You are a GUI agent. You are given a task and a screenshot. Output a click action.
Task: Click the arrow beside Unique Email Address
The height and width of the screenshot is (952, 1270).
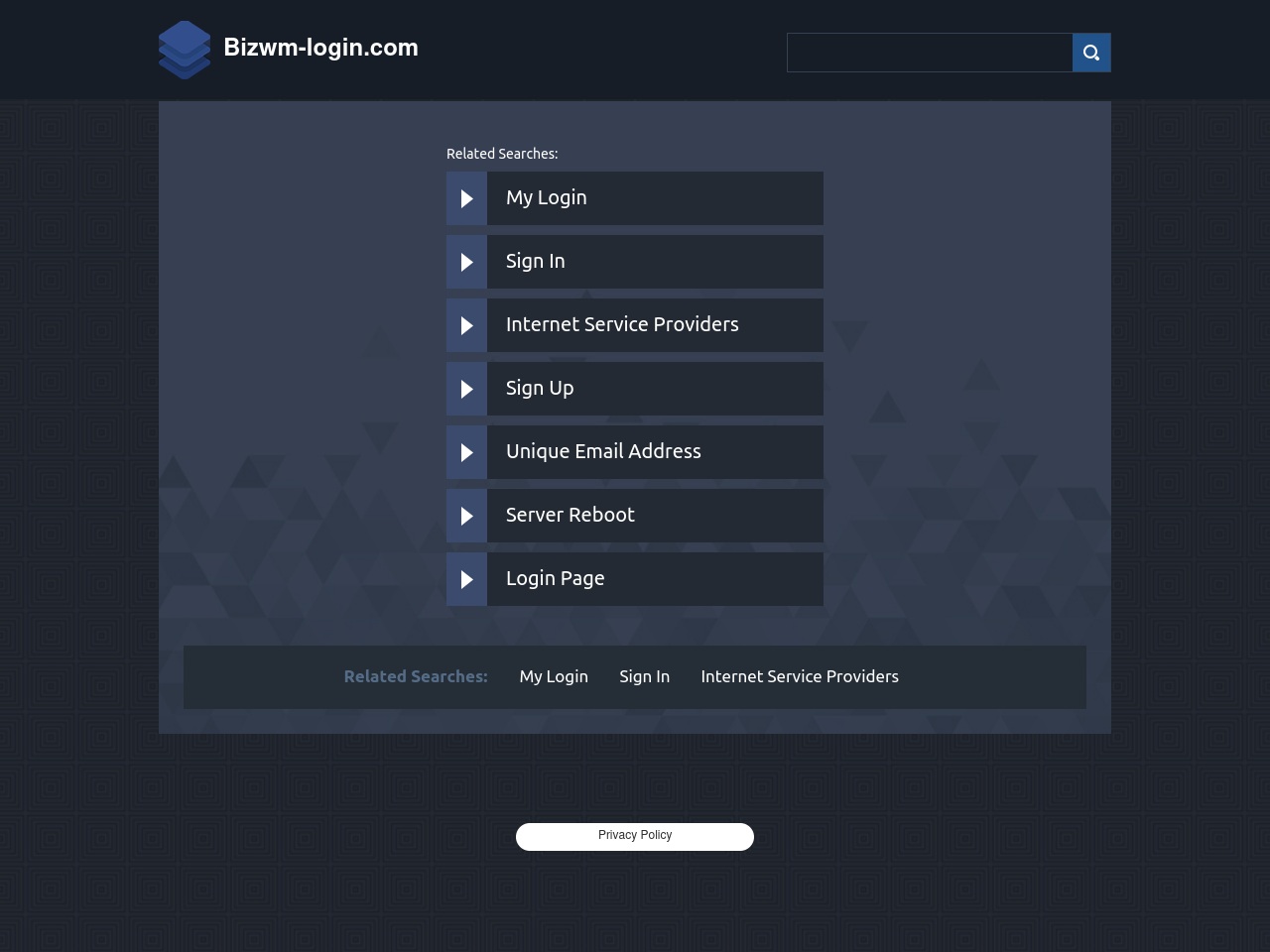pos(466,452)
